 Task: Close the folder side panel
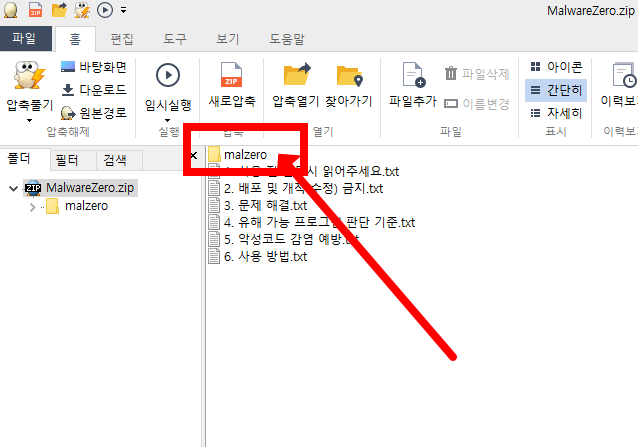point(194,155)
